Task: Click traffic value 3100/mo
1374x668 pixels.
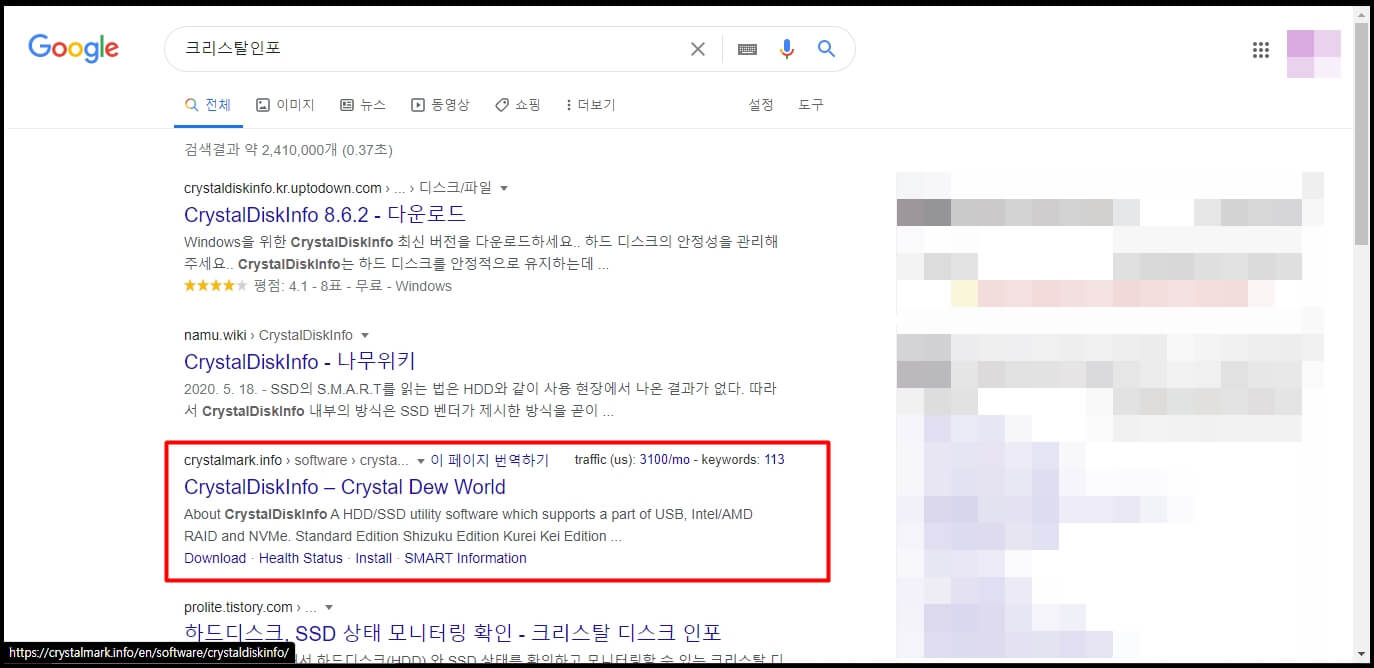Action: (665, 460)
